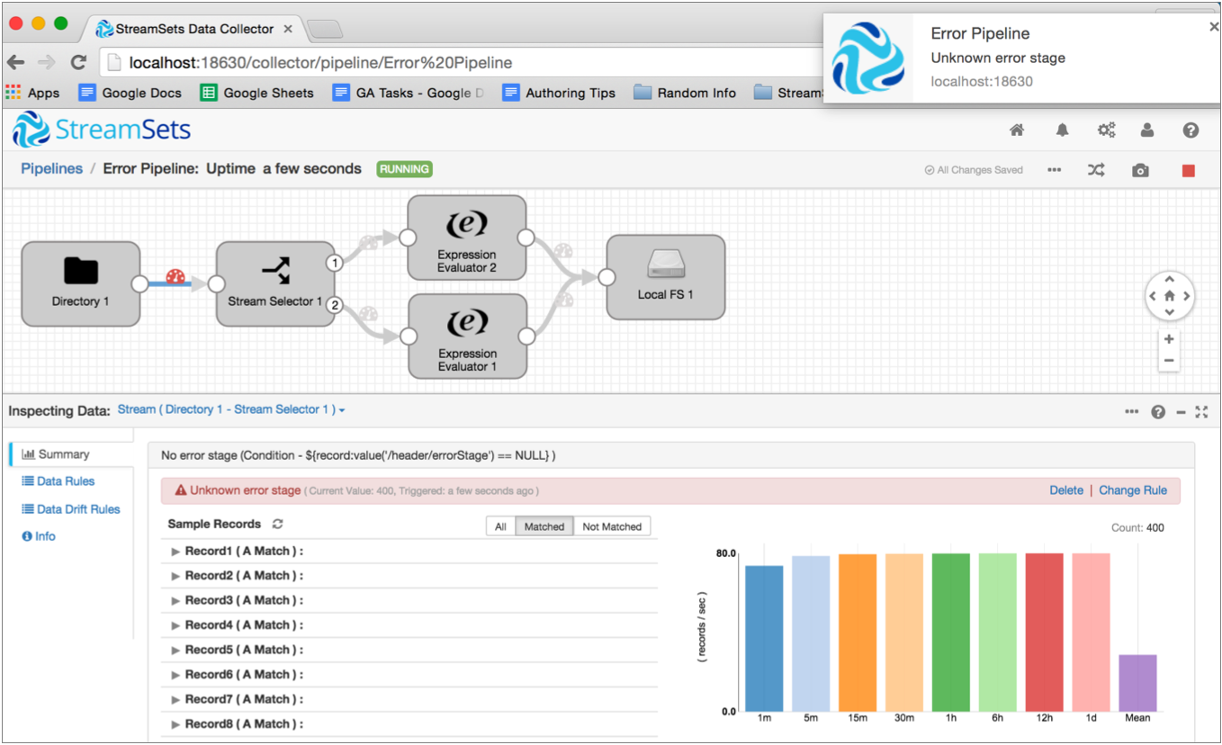Select the Matched records filter
The height and width of the screenshot is (745, 1222).
coord(544,526)
